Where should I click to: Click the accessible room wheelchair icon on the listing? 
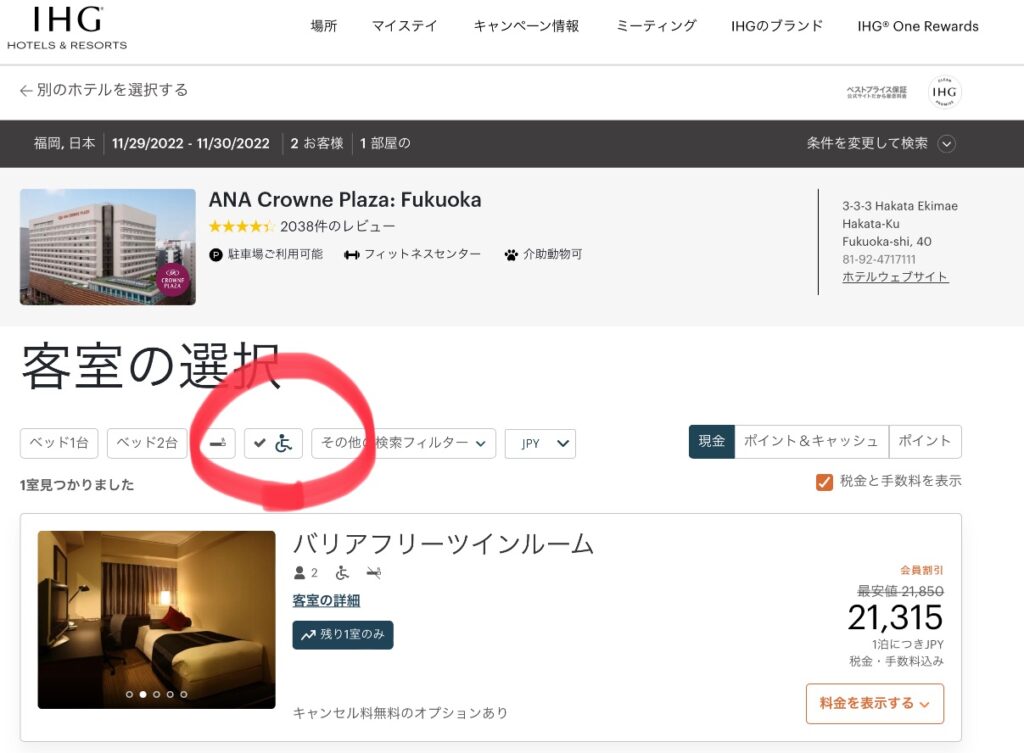[341, 574]
